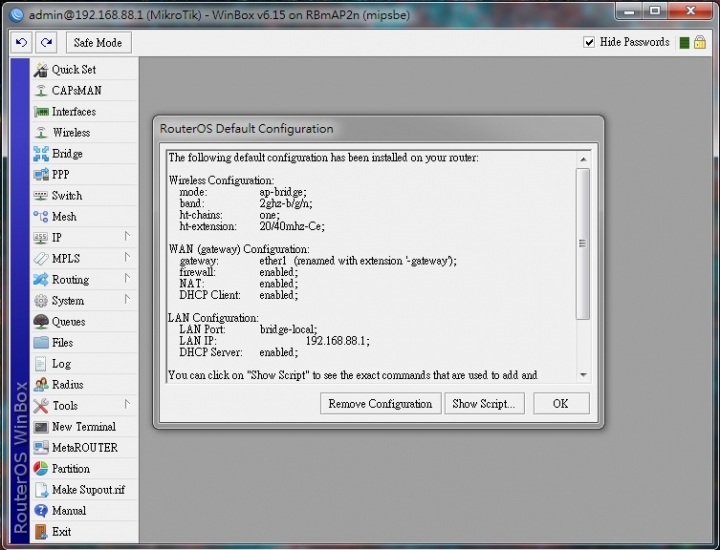Screen dimensions: 720x550
Task: Open the Quick Set menu label
Action: 74,70
